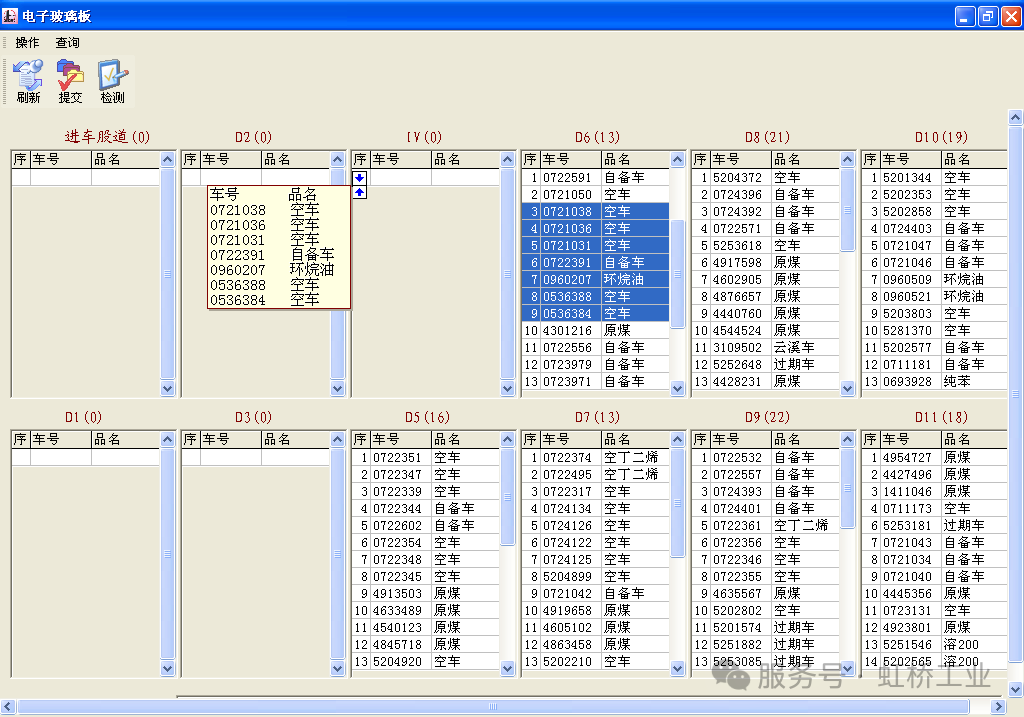
Task: Click the blue up-arrow icon in IV panel
Action: coord(360,191)
